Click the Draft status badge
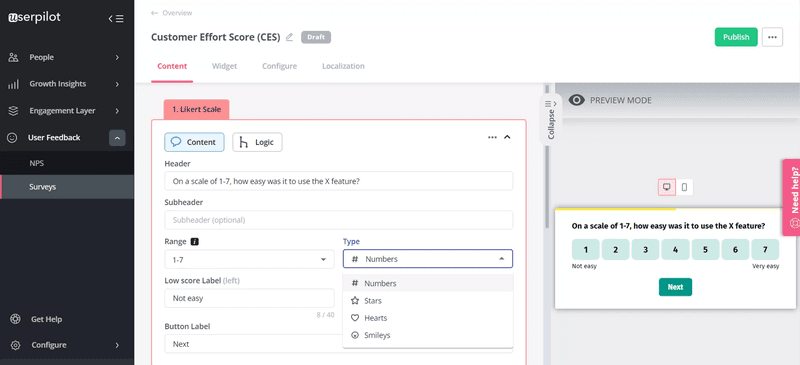 316,37
